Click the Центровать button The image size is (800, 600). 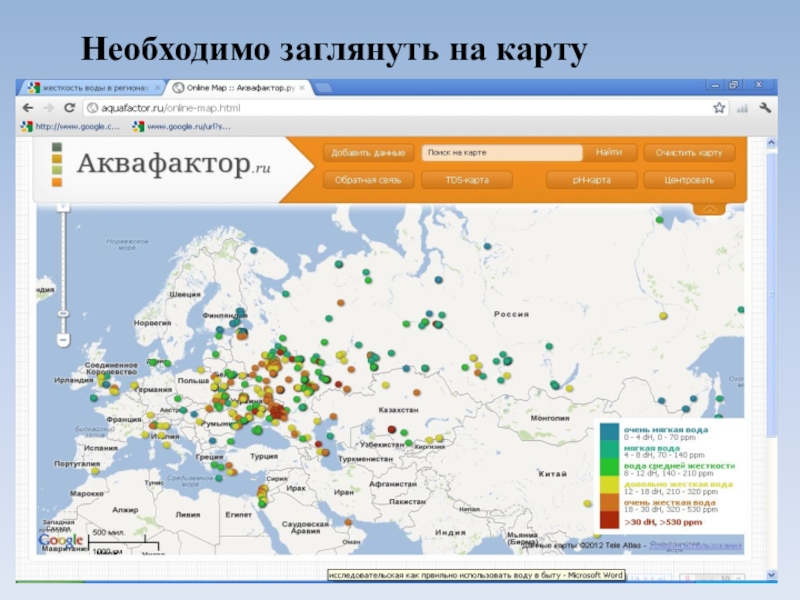click(689, 180)
